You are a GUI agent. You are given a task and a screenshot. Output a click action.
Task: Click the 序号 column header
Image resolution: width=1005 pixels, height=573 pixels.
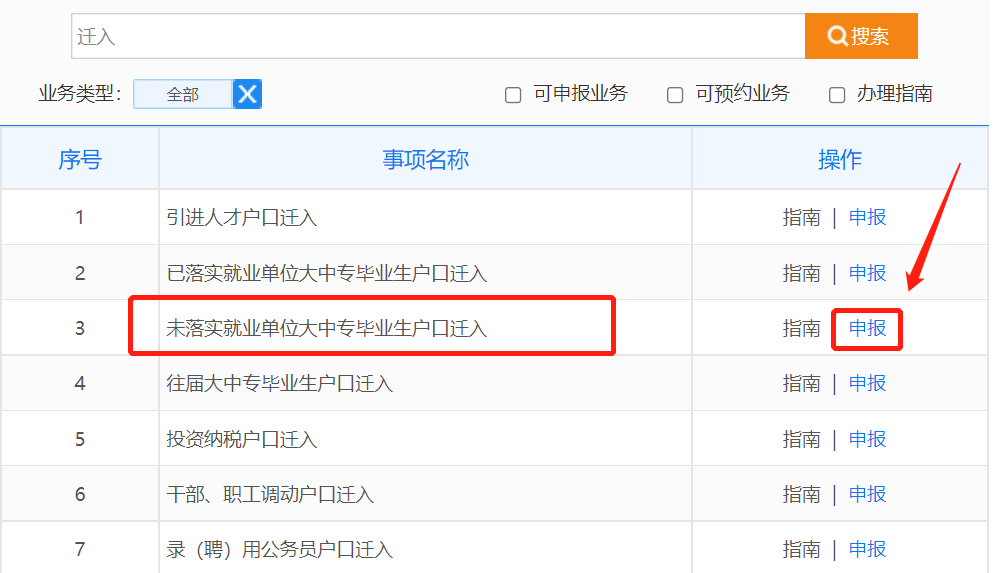point(80,159)
